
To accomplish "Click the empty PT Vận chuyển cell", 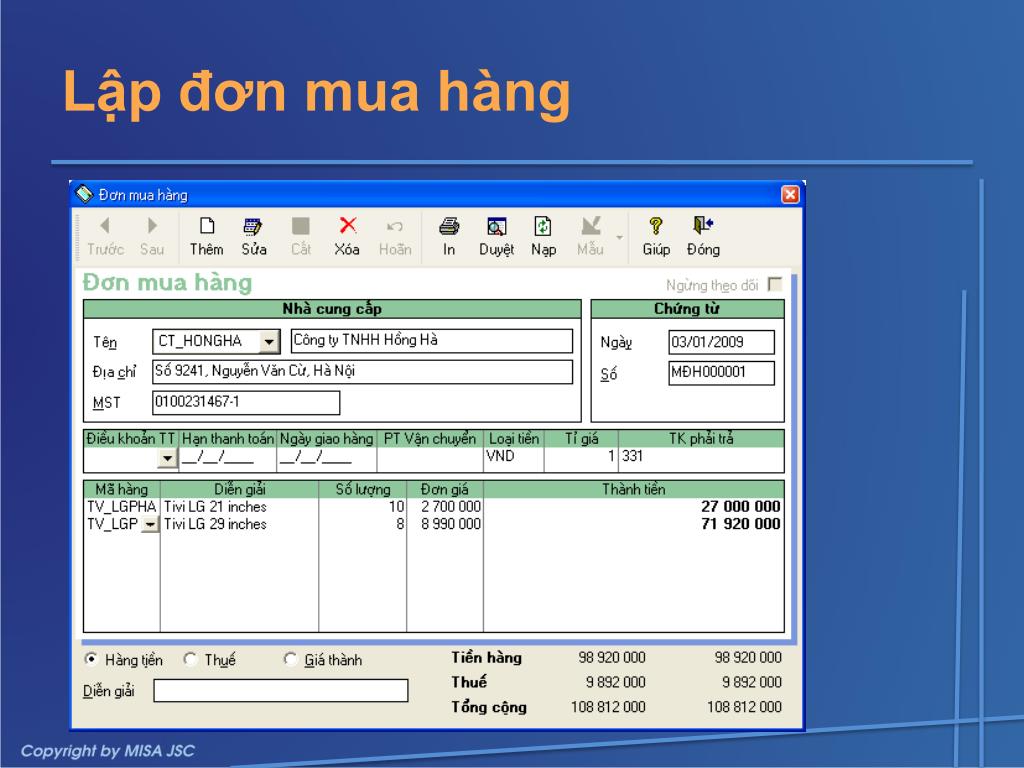I will click(430, 458).
